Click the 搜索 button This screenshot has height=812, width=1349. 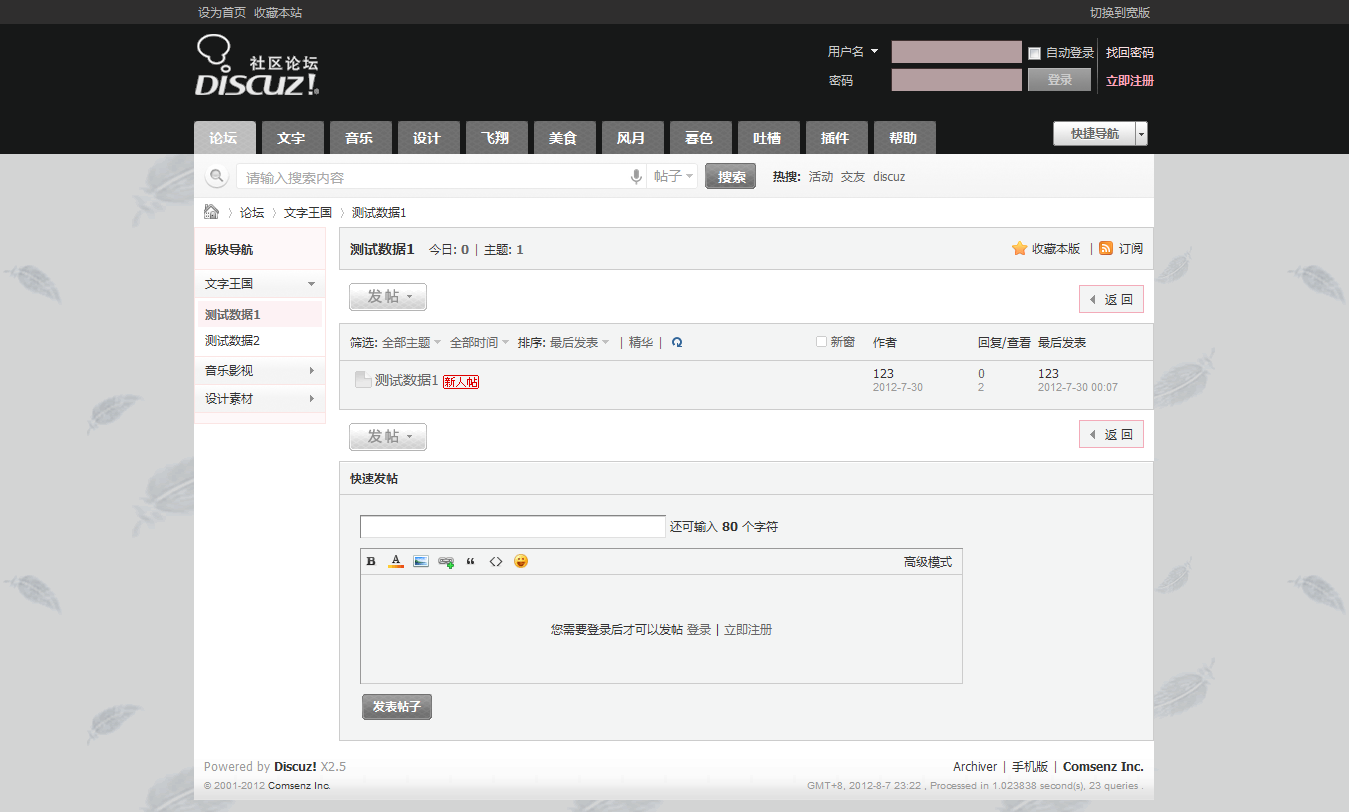731,177
